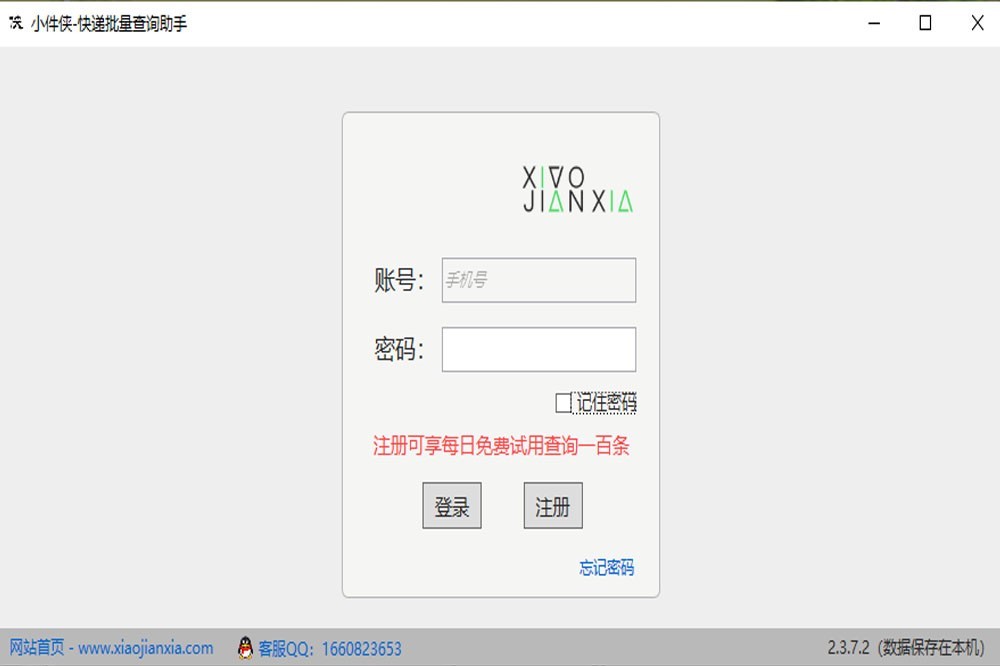This screenshot has width=1000, height=666.
Task: Click the QQ penguin icon
Action: pyautogui.click(x=245, y=648)
